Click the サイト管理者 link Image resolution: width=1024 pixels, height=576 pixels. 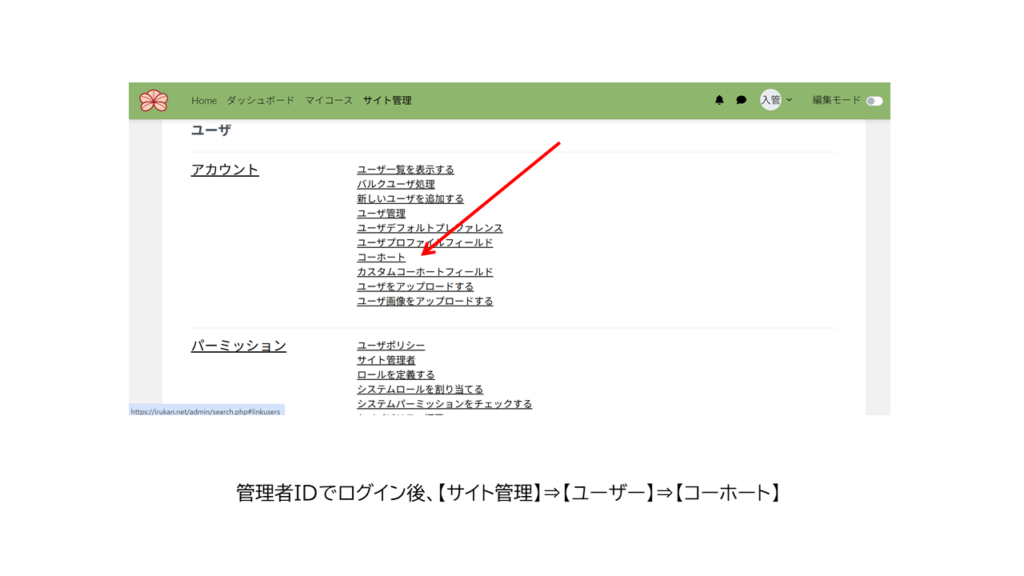[385, 360]
